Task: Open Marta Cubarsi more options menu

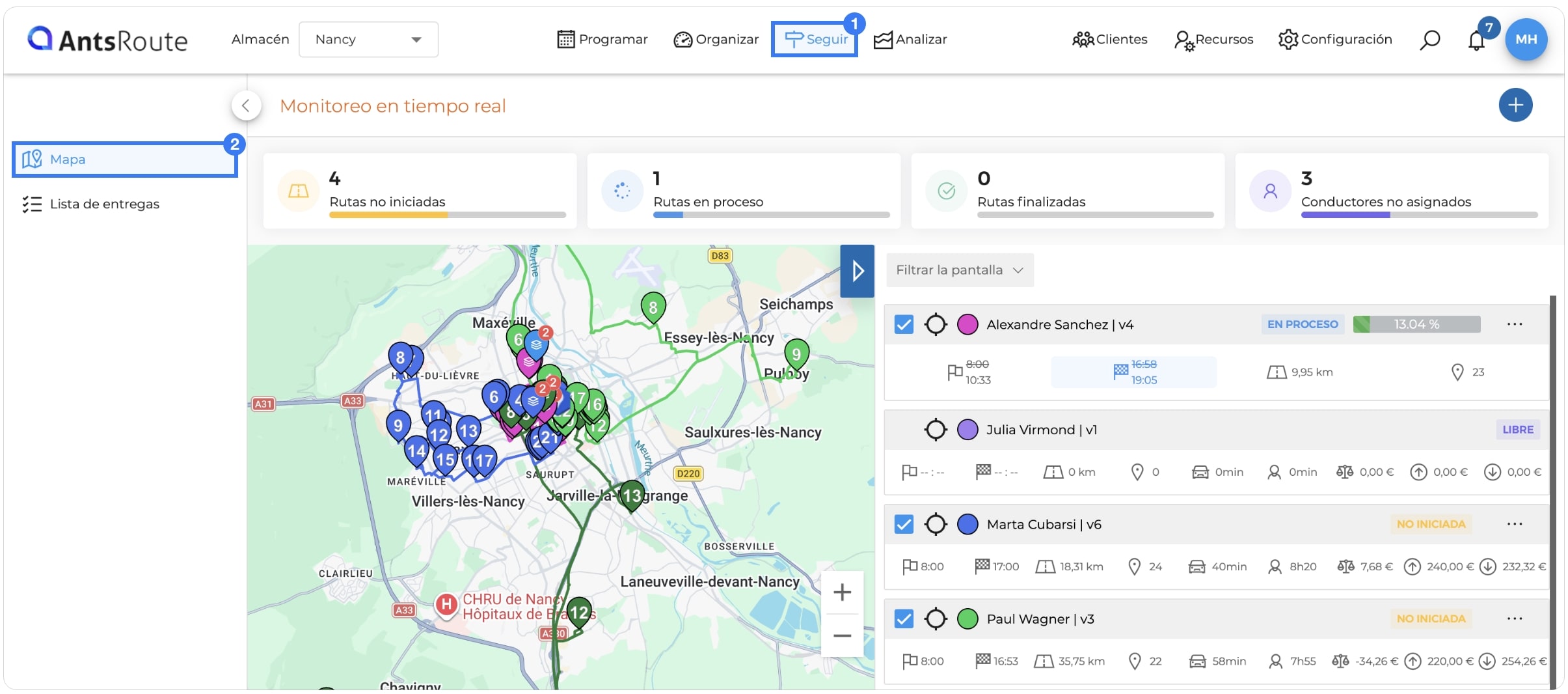Action: tap(1514, 524)
